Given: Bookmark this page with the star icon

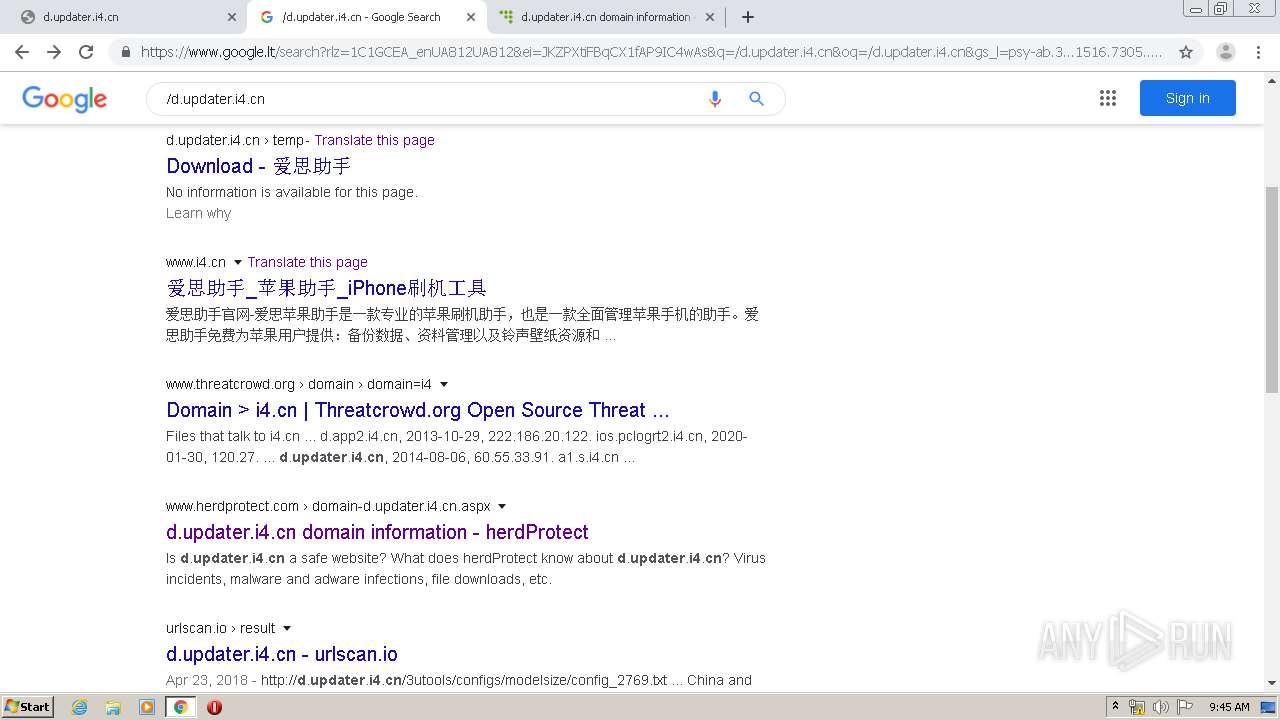Looking at the screenshot, I should coord(1186,52).
